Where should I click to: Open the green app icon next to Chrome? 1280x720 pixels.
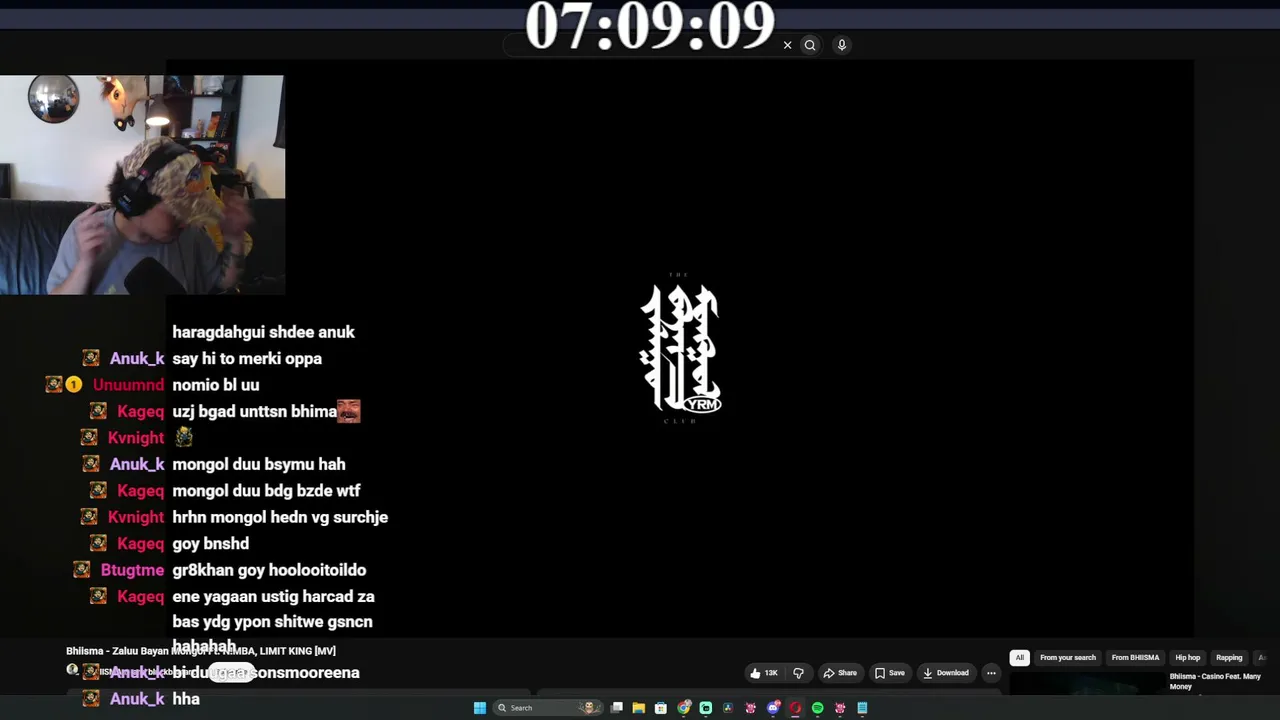tap(706, 708)
